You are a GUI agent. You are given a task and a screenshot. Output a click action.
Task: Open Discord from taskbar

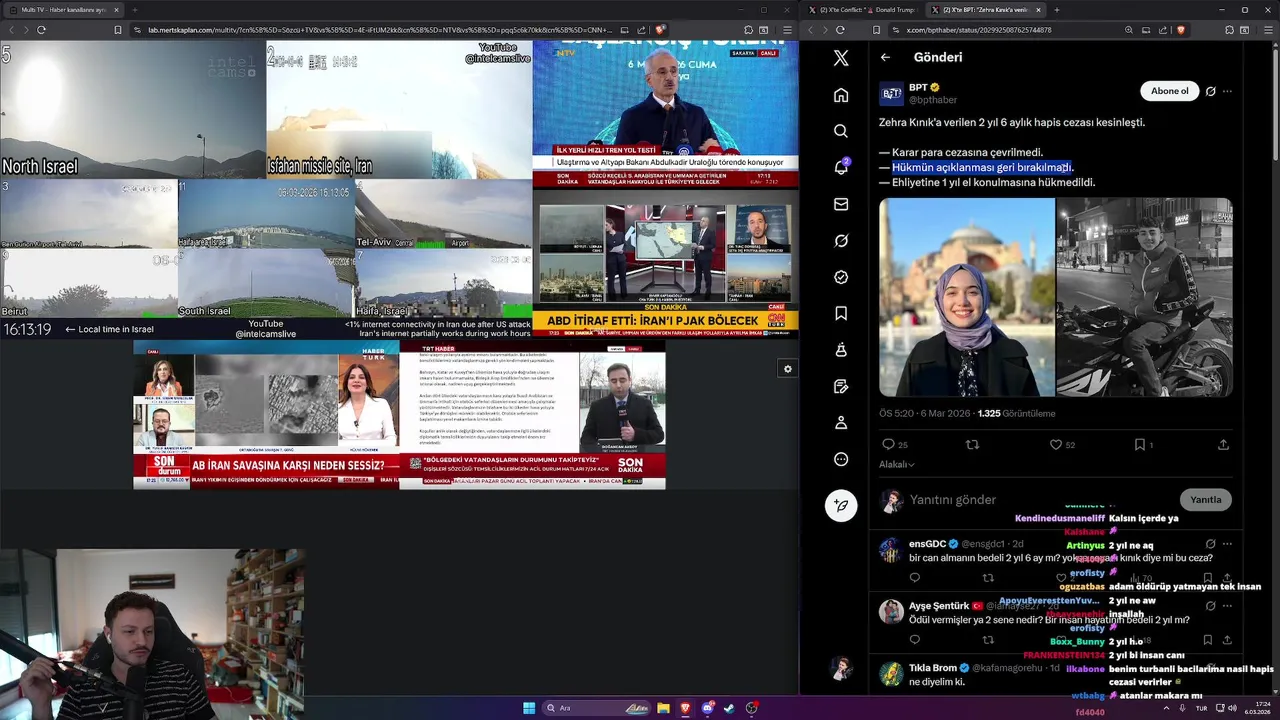click(x=707, y=708)
